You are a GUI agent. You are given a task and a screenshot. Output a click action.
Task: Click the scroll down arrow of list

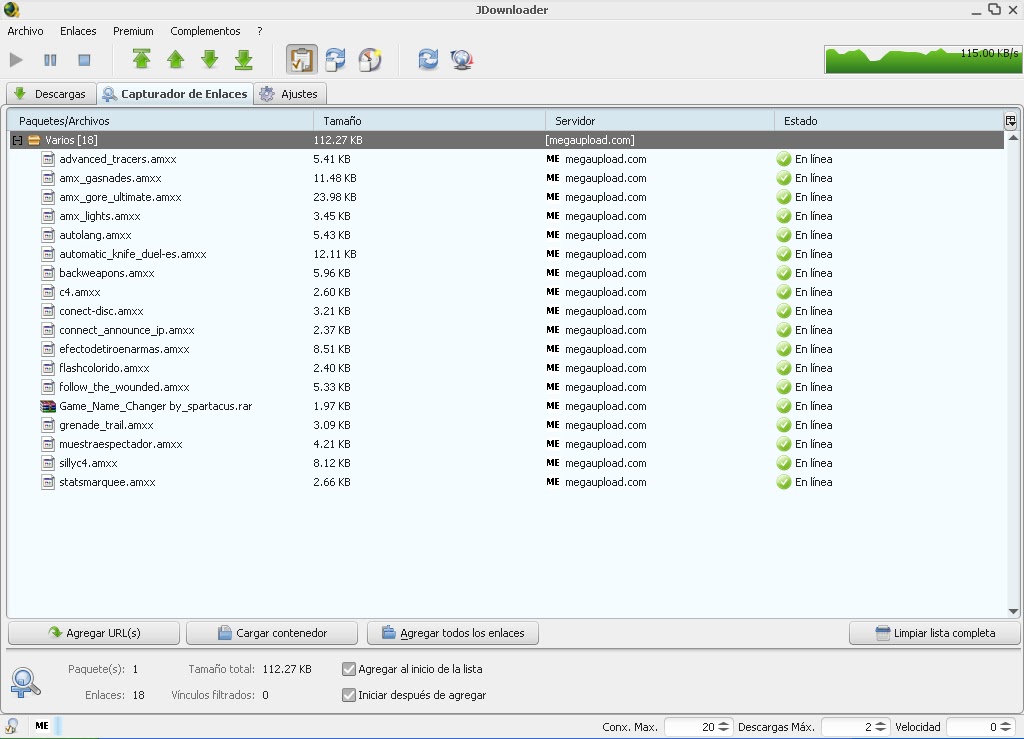[x=1013, y=612]
